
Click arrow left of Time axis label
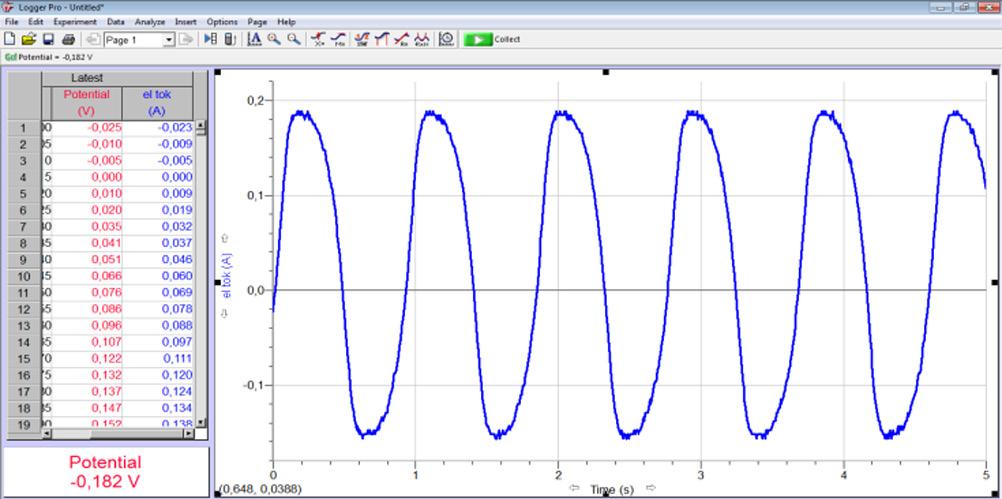[x=574, y=488]
